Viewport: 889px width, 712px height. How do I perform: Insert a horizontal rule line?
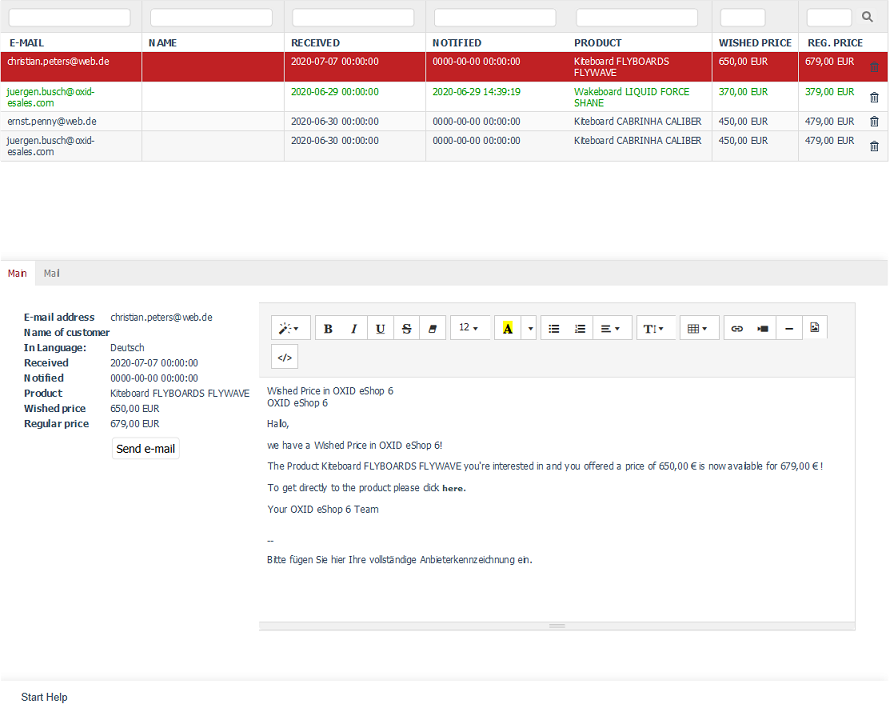pyautogui.click(x=789, y=328)
